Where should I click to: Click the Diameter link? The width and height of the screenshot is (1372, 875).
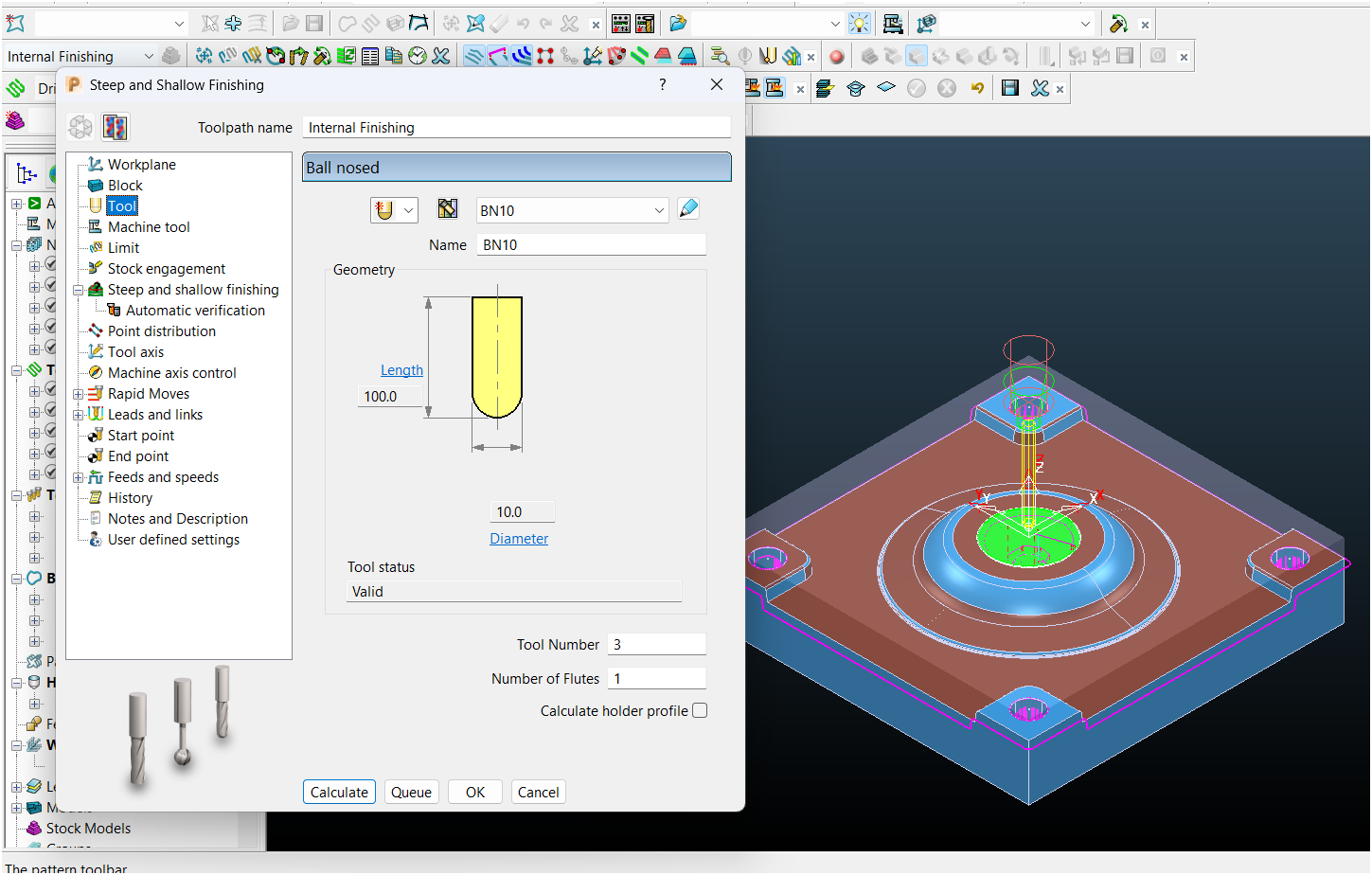pyautogui.click(x=519, y=539)
